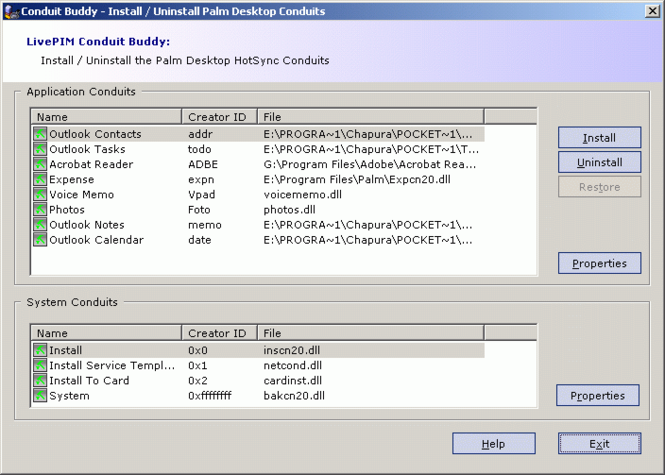The image size is (665, 475).
Task: Sort Application Conduits by Creator ID header
Action: (220, 117)
